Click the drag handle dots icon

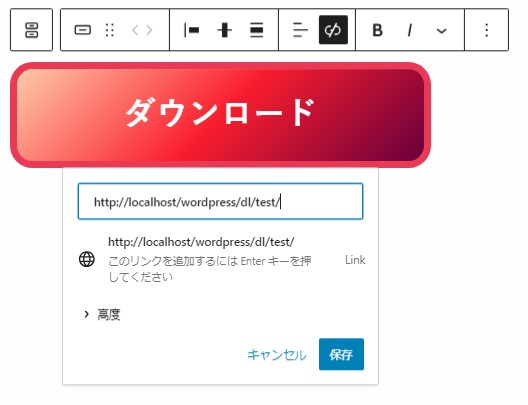(110, 30)
